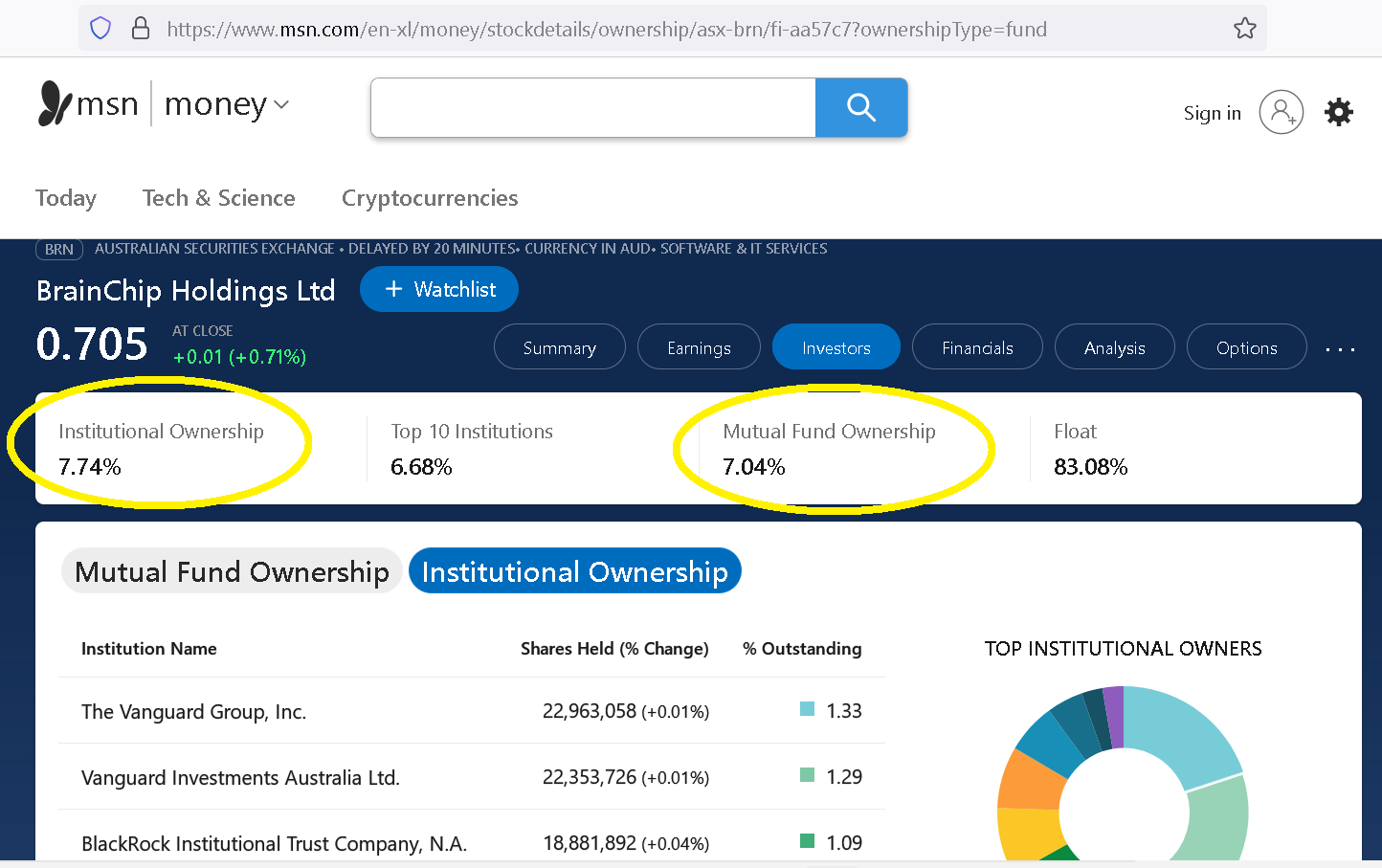
Task: Click the 22,963,058 shares held value
Action: coord(590,711)
